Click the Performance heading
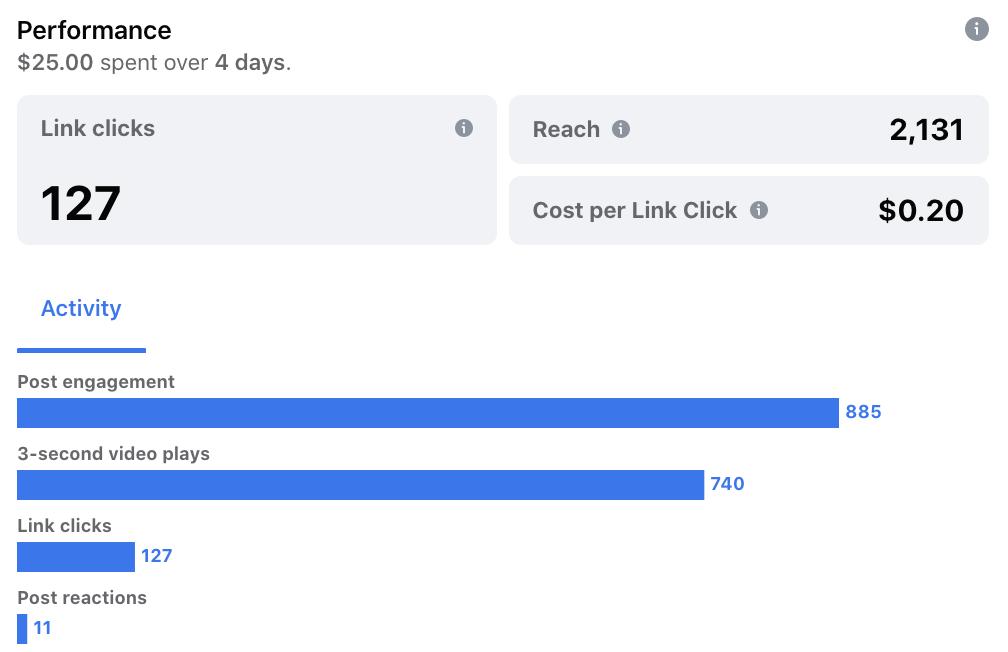1008x652 pixels. 94,30
